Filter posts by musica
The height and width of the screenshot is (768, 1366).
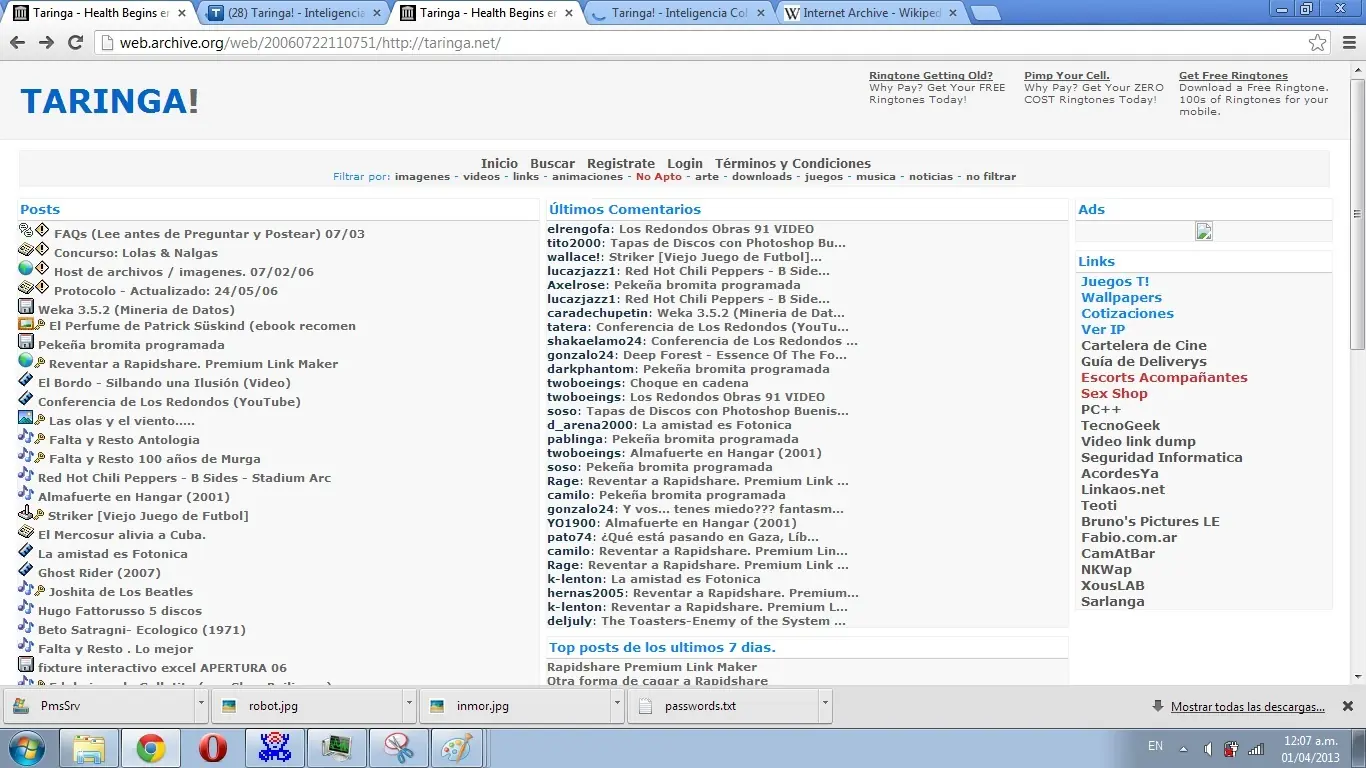coord(876,177)
